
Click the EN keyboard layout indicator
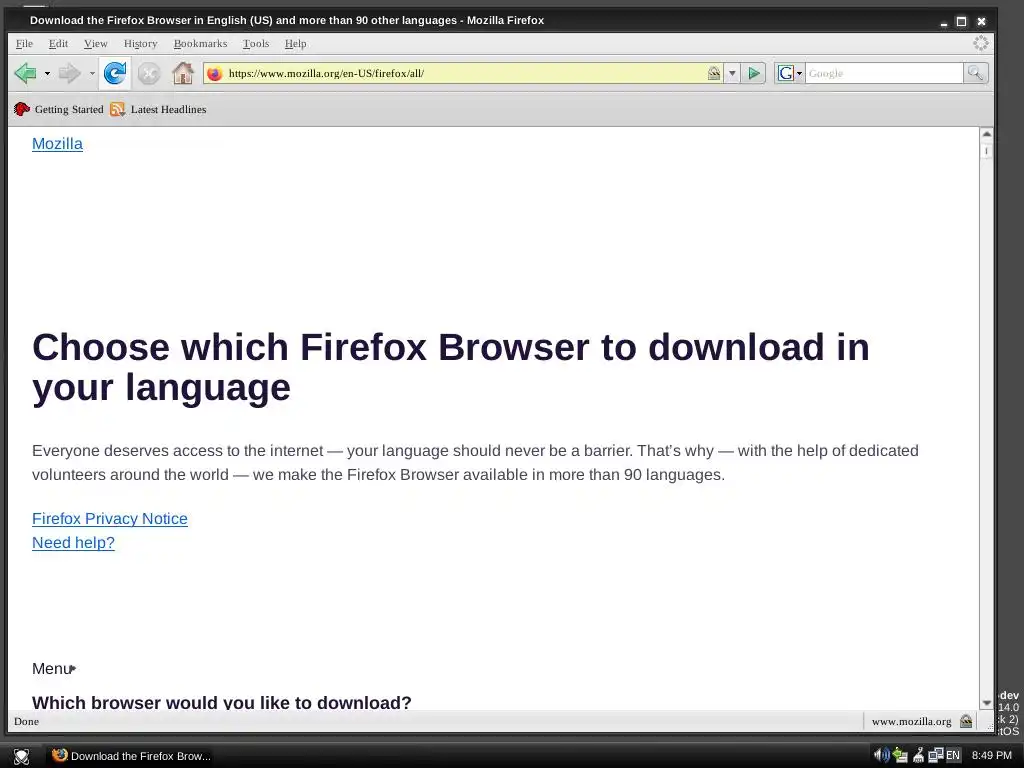click(x=953, y=756)
